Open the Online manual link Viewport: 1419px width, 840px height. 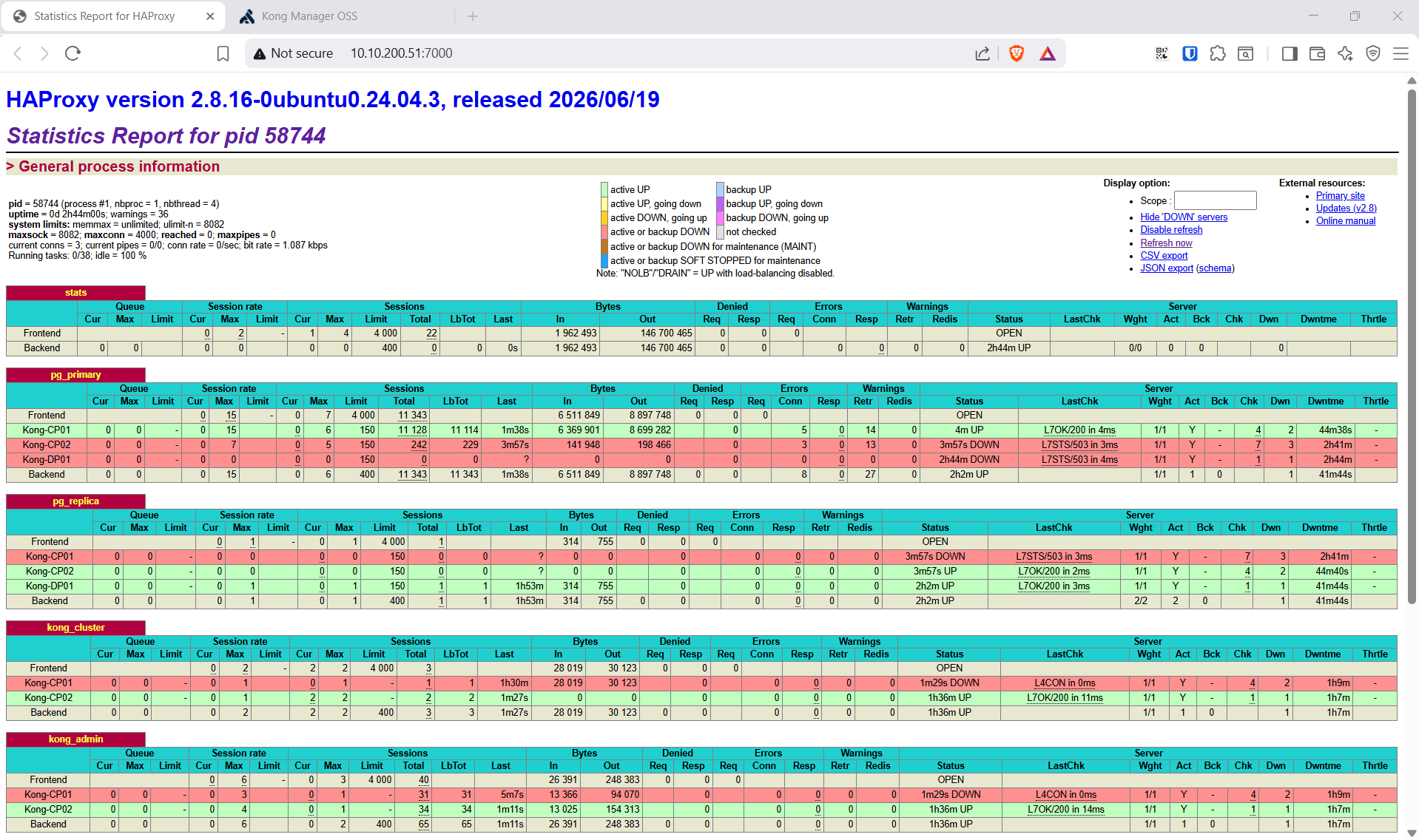(x=1345, y=221)
